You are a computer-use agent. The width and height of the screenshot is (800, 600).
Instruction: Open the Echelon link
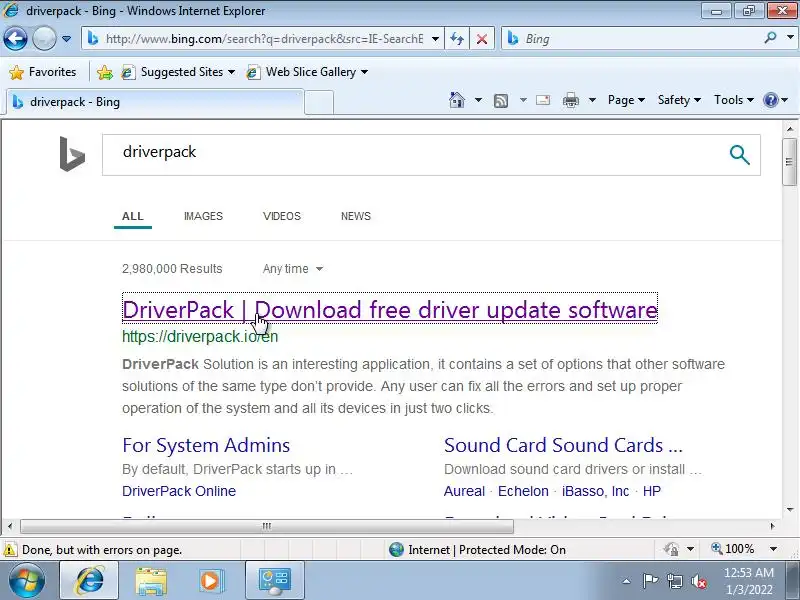point(523,491)
